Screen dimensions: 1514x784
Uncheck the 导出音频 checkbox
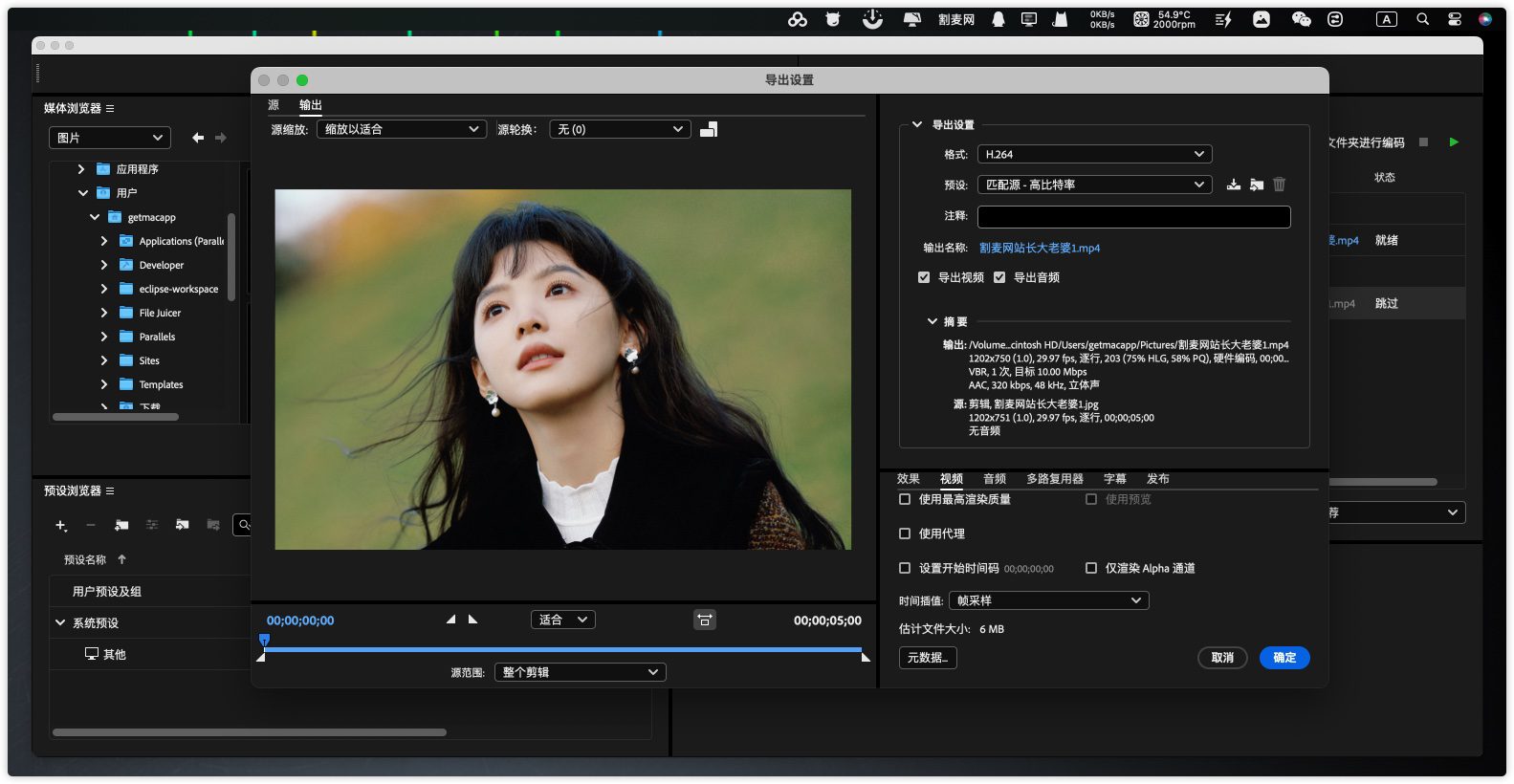(x=999, y=277)
